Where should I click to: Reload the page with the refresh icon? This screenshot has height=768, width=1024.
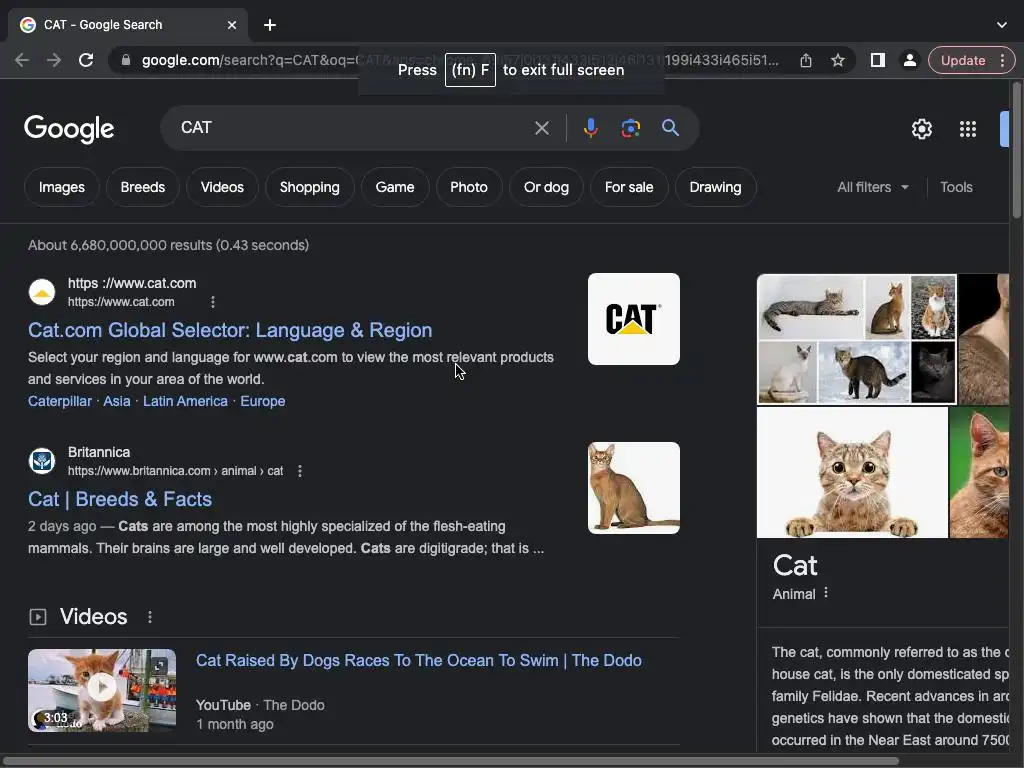pyautogui.click(x=86, y=61)
